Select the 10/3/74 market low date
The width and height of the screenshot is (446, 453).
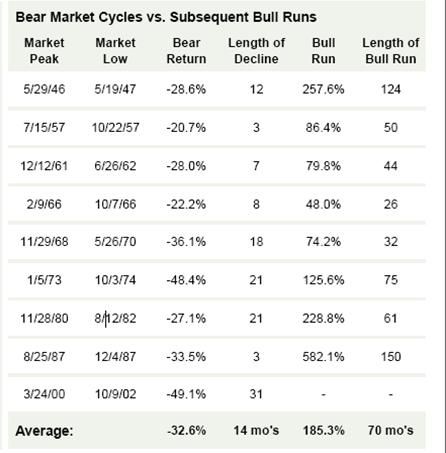(x=115, y=280)
